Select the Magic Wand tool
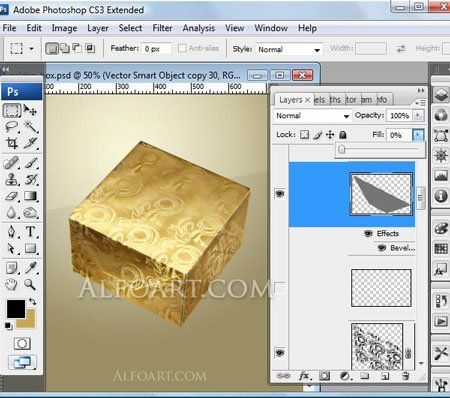This screenshot has height=398, width=450. tap(30, 127)
